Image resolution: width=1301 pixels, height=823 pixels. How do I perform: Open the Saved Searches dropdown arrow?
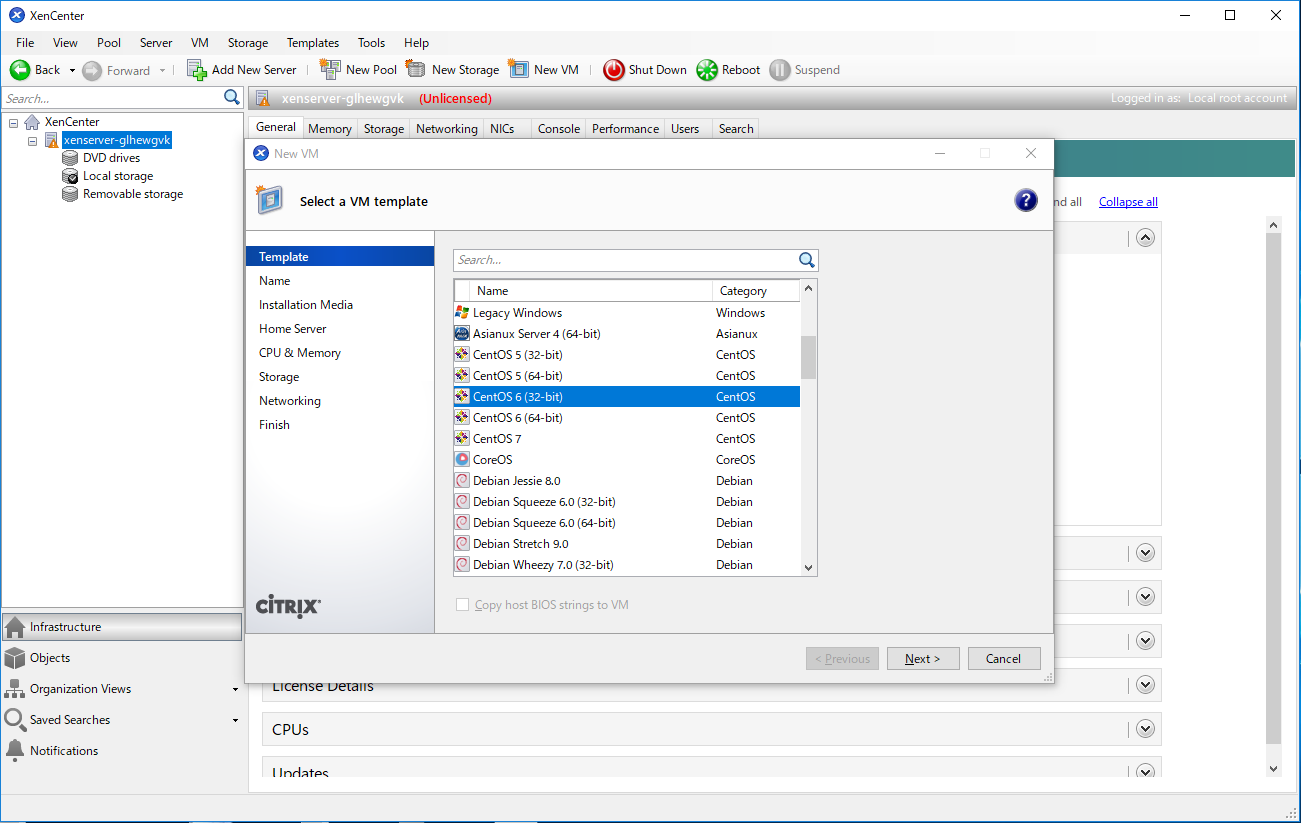(236, 720)
